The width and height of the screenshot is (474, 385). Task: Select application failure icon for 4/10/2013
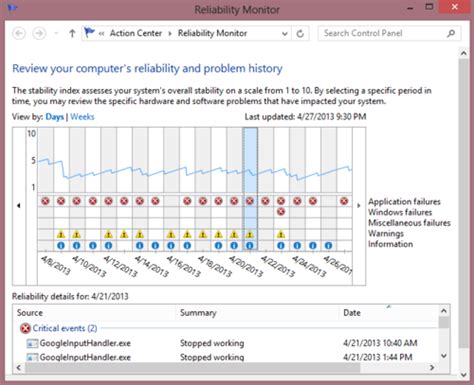(77, 201)
